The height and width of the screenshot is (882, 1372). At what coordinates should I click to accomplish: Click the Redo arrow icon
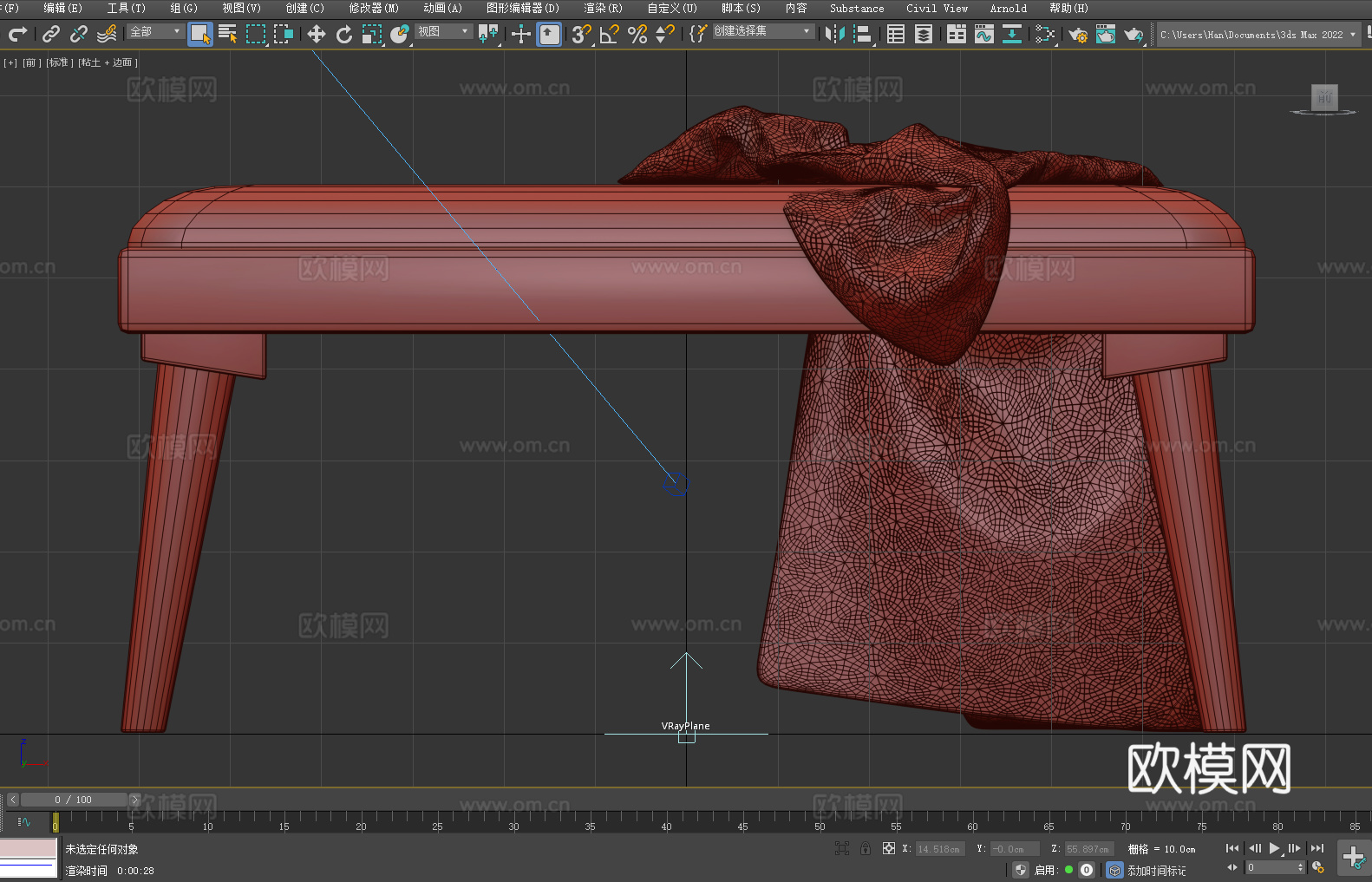tap(17, 34)
